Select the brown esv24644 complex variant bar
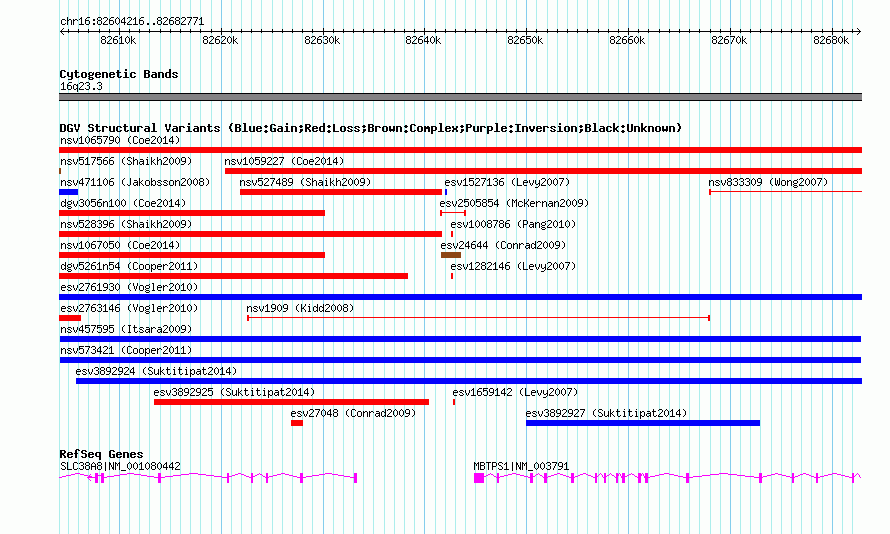 451,255
